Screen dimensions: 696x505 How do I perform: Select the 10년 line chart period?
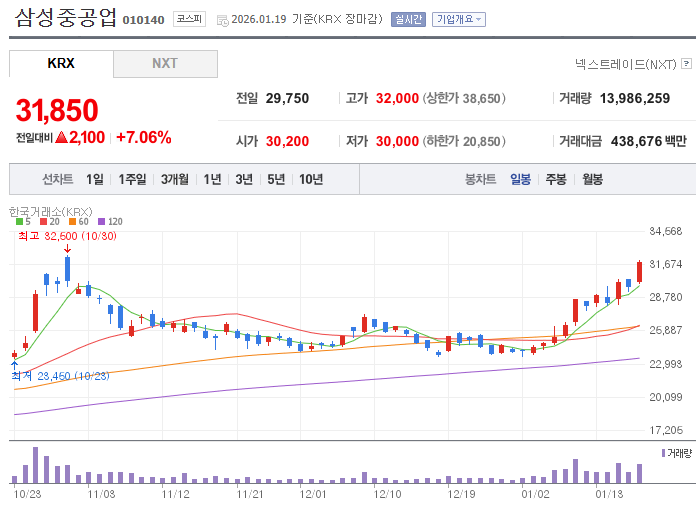pyautogui.click(x=311, y=179)
